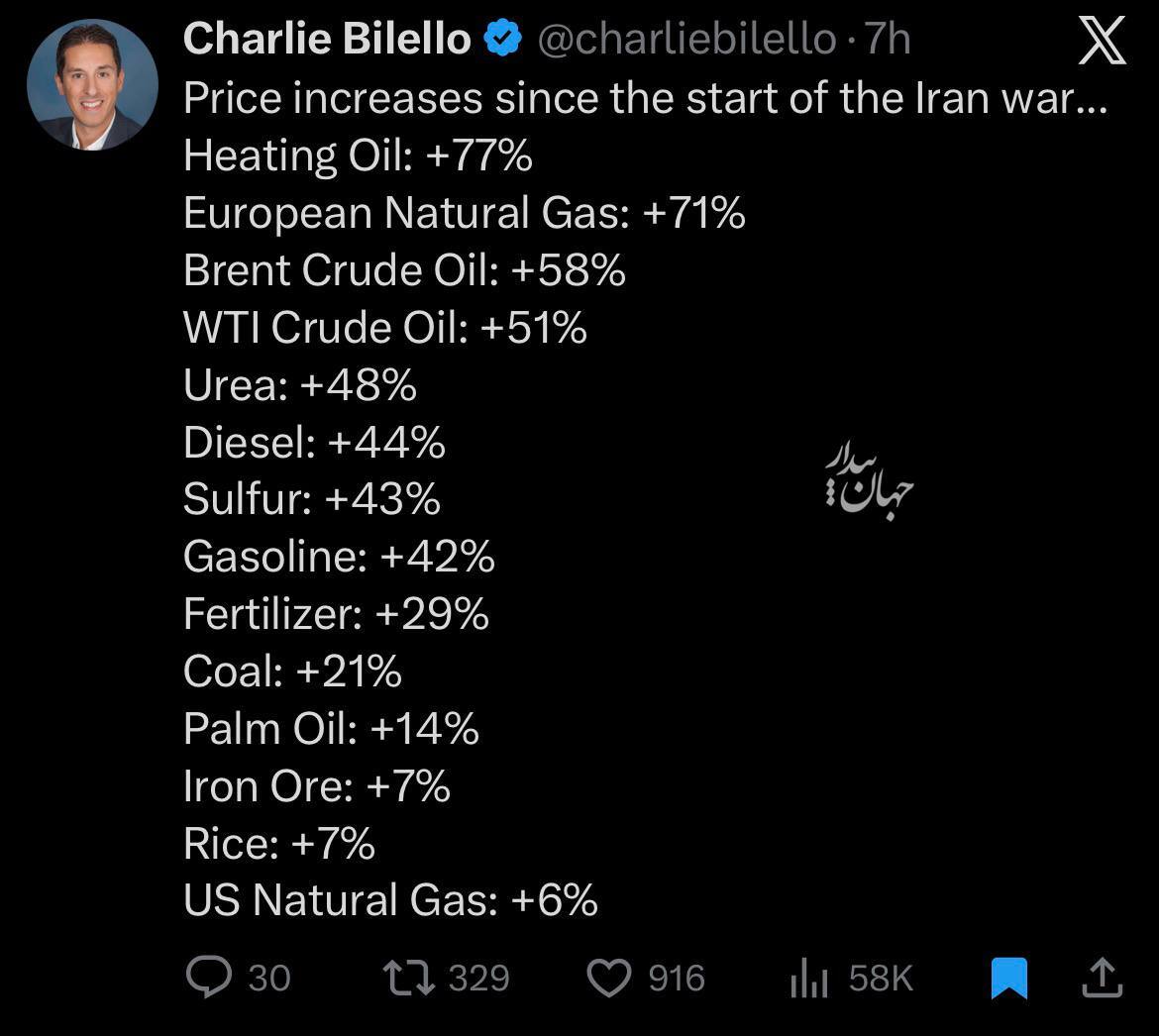The width and height of the screenshot is (1159, 1036).
Task: Click the "Heating Oil: +77%" line
Action: pos(358,155)
